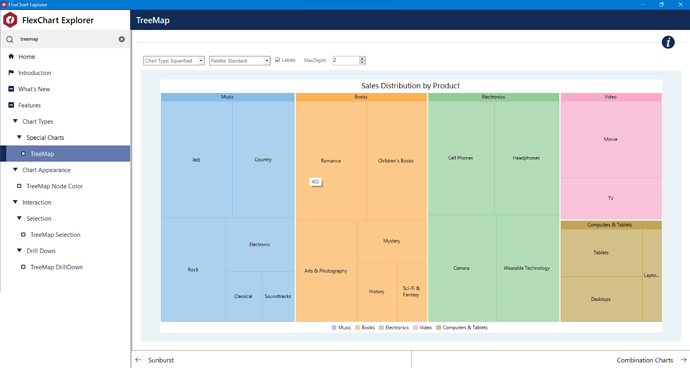The width and height of the screenshot is (690, 368).
Task: Collapse the Chart Types tree node
Action: pos(15,121)
